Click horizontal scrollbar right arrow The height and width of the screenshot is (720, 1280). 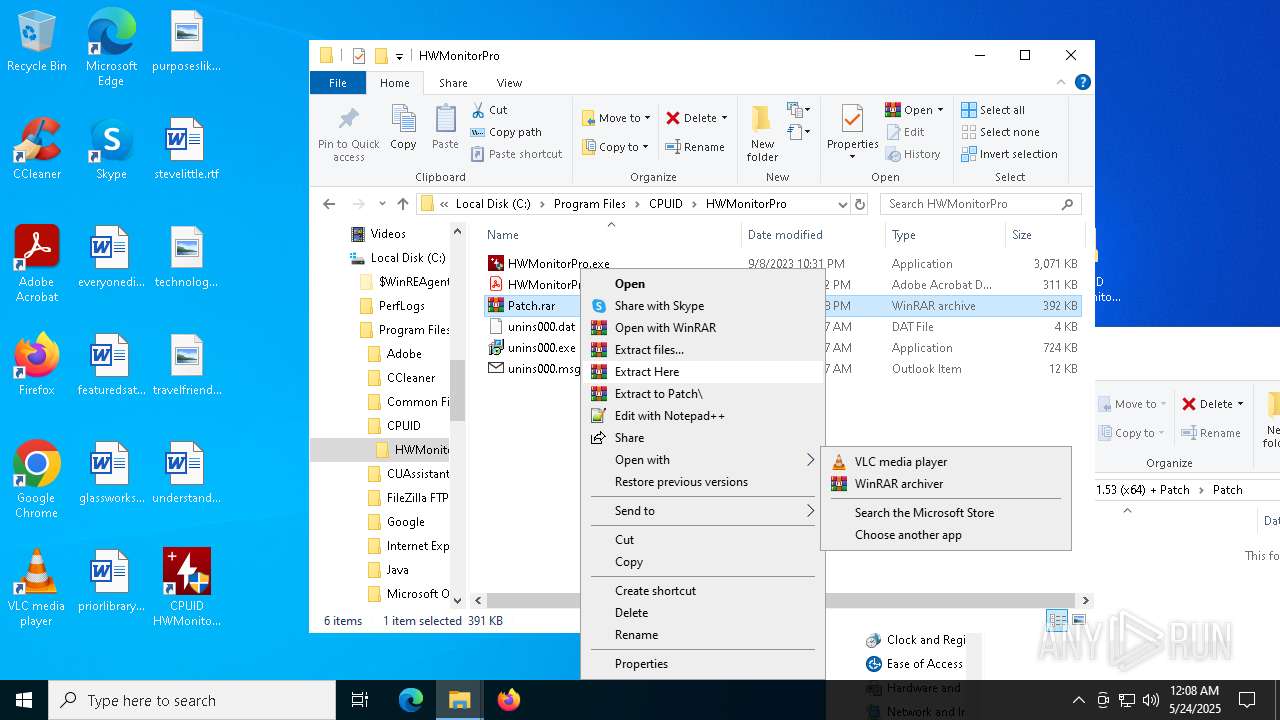tap(1085, 601)
